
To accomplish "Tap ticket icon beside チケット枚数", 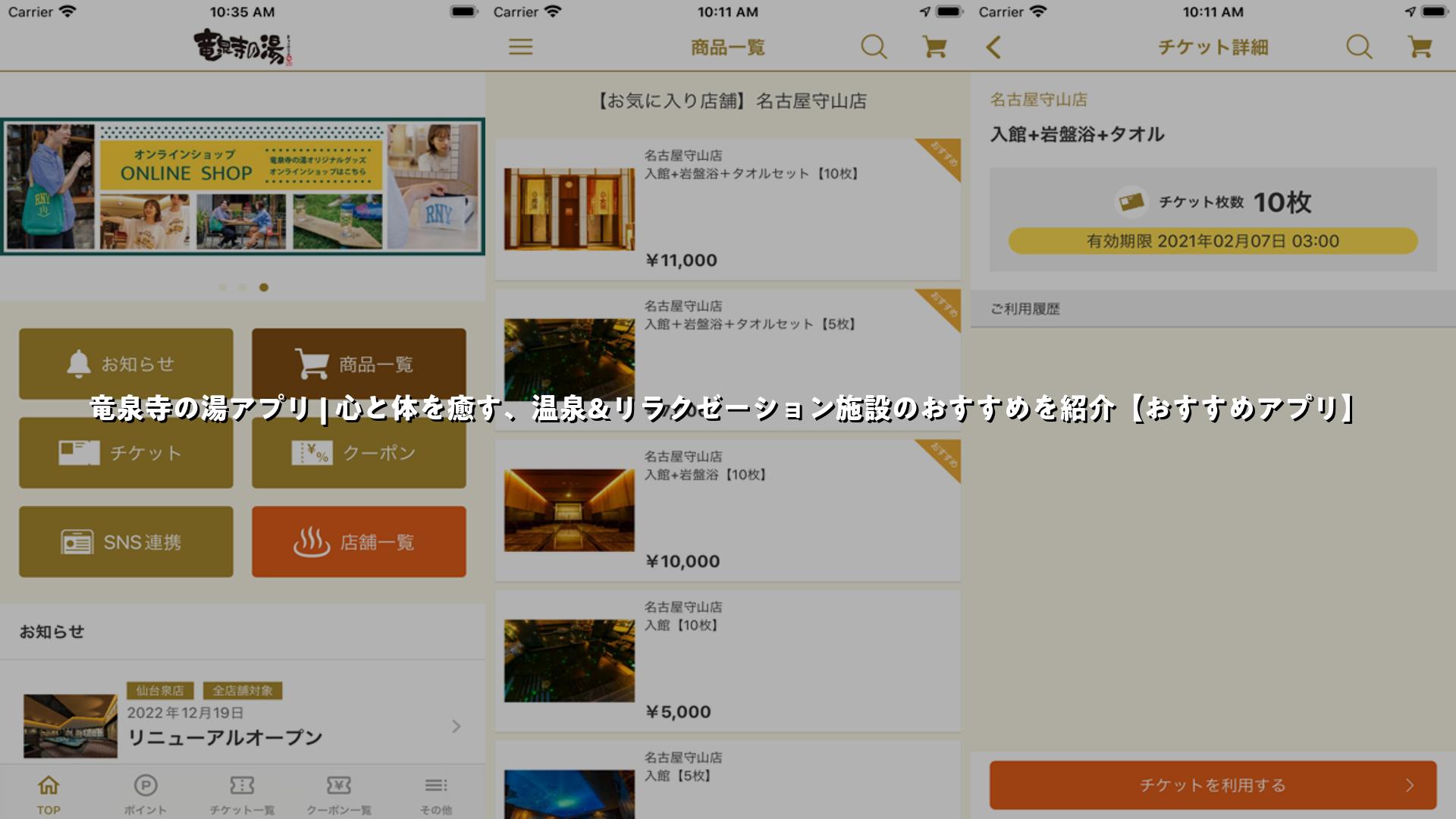I will [1131, 202].
